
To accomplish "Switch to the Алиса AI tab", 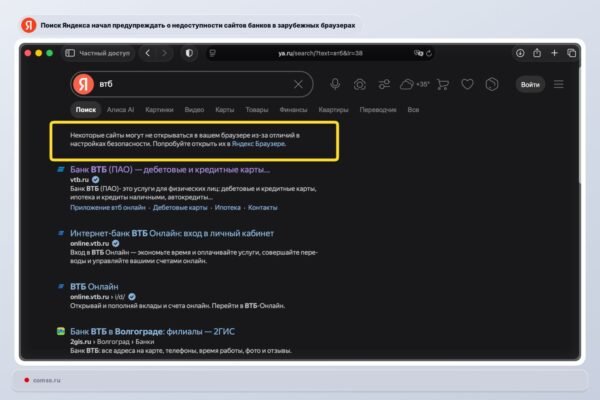I will 120,110.
